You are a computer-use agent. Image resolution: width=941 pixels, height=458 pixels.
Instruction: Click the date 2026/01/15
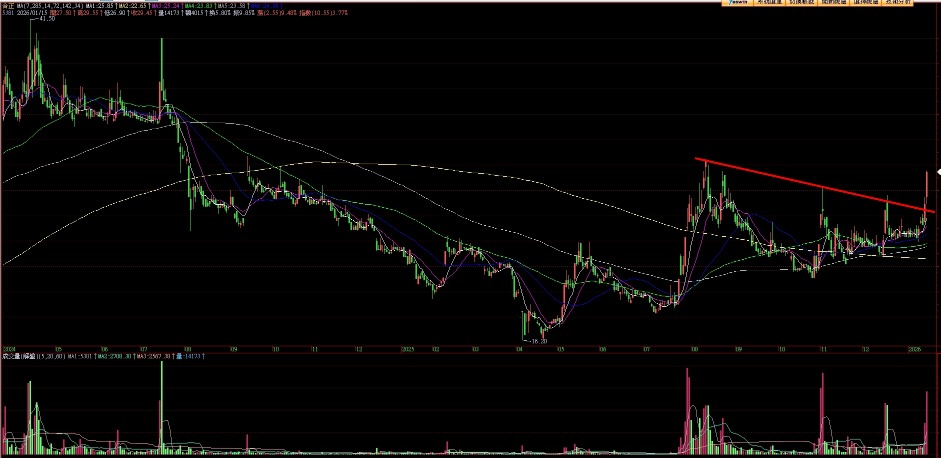(32, 13)
